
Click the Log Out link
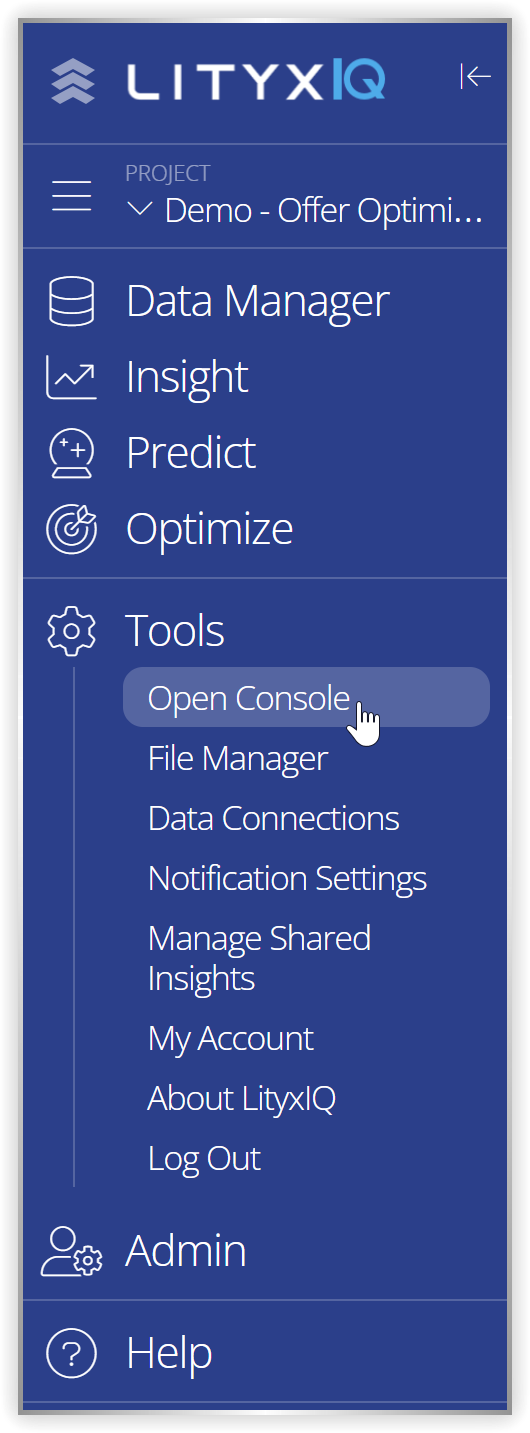click(x=204, y=1158)
